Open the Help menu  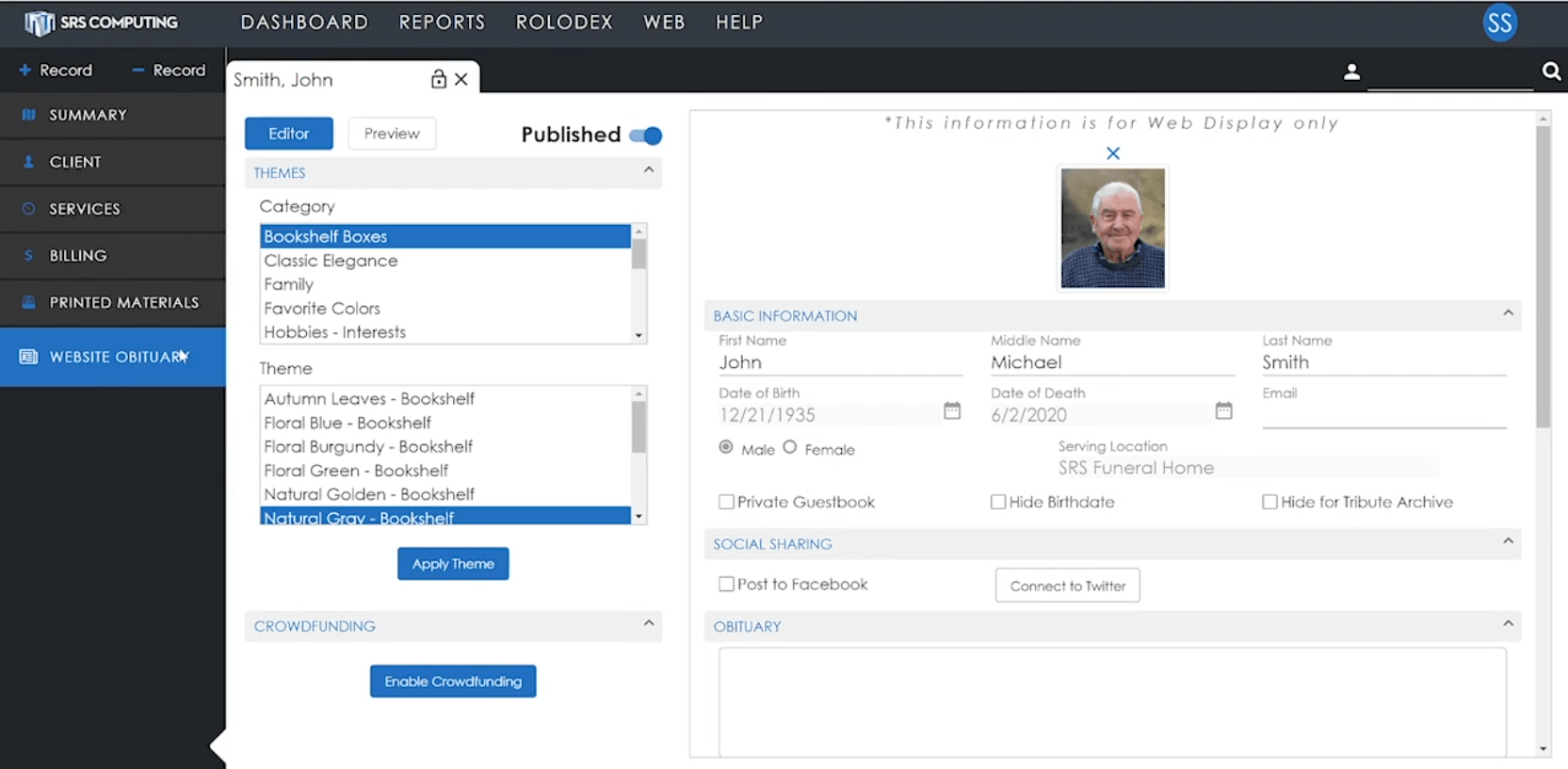click(739, 23)
